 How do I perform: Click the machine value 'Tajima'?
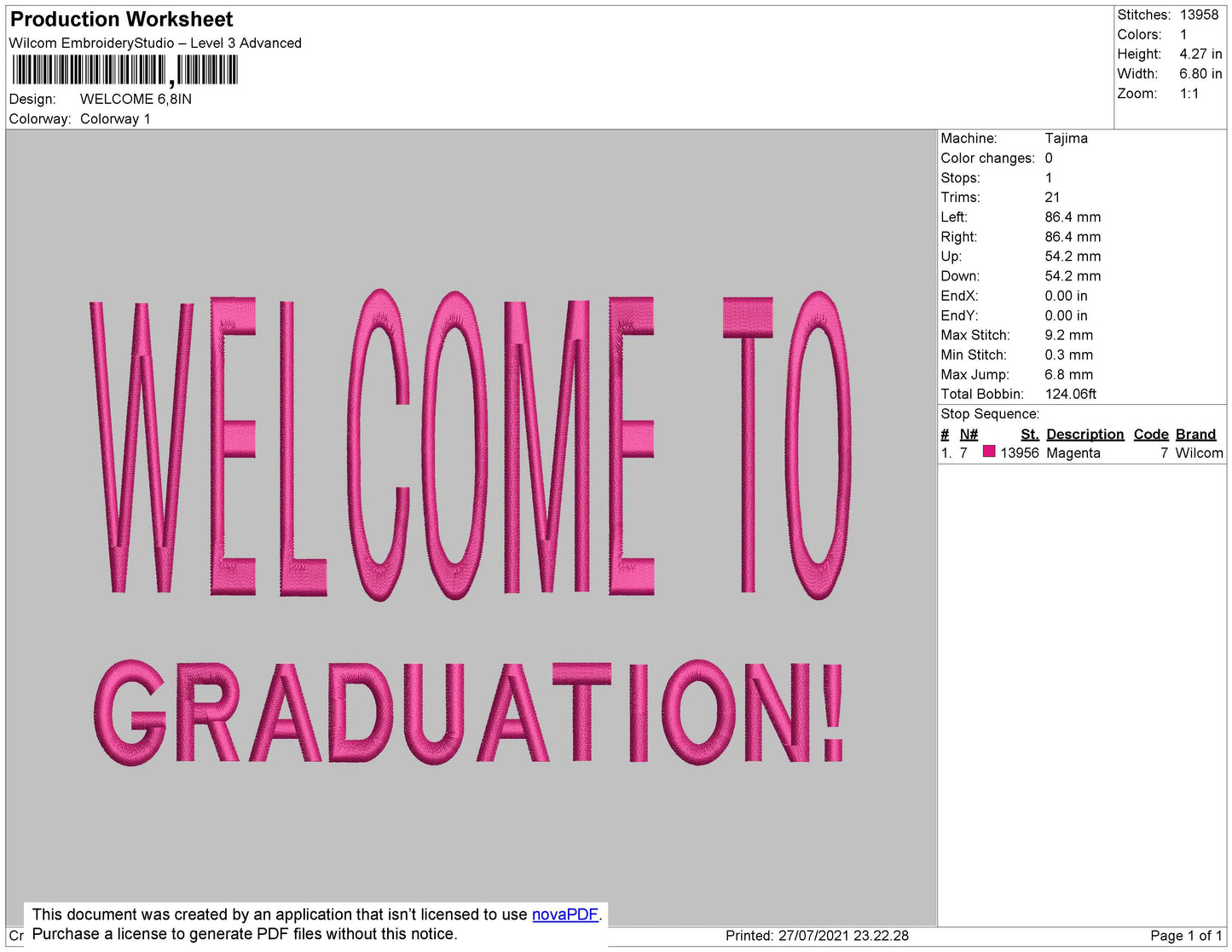pyautogui.click(x=1066, y=138)
